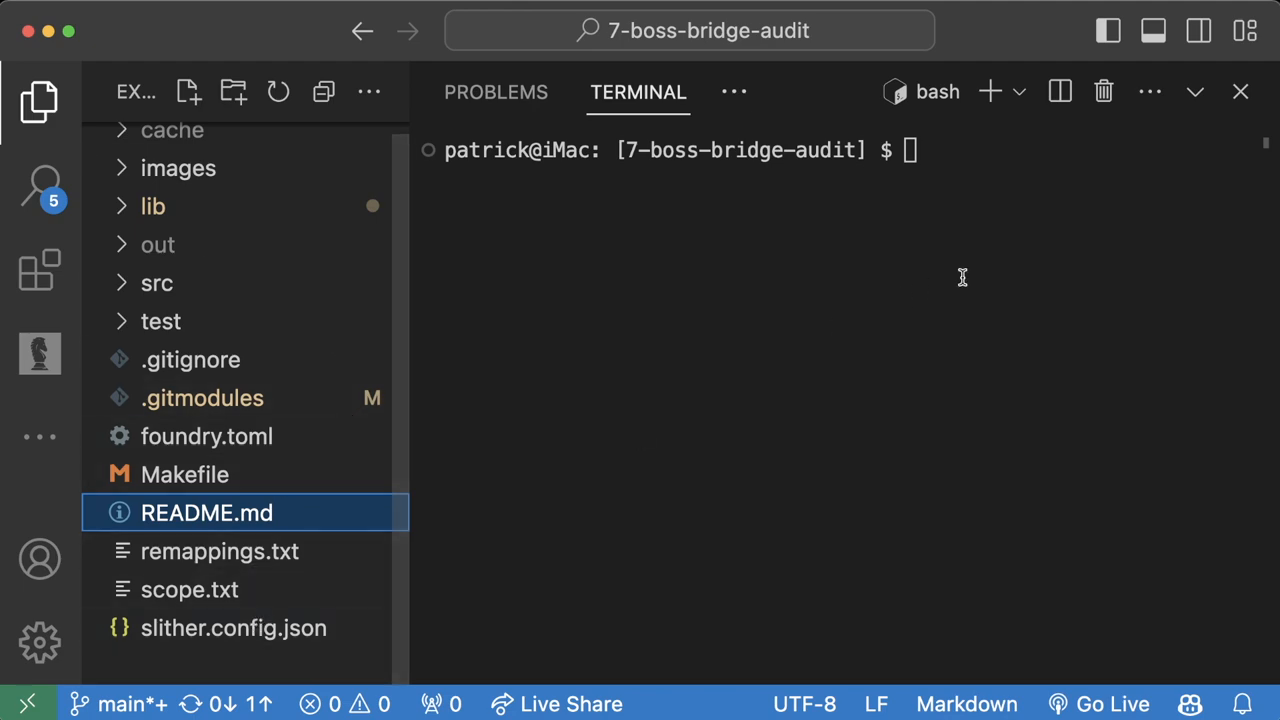This screenshot has height=720, width=1280.
Task: Toggle the bottom panel layout button
Action: coord(1153,31)
